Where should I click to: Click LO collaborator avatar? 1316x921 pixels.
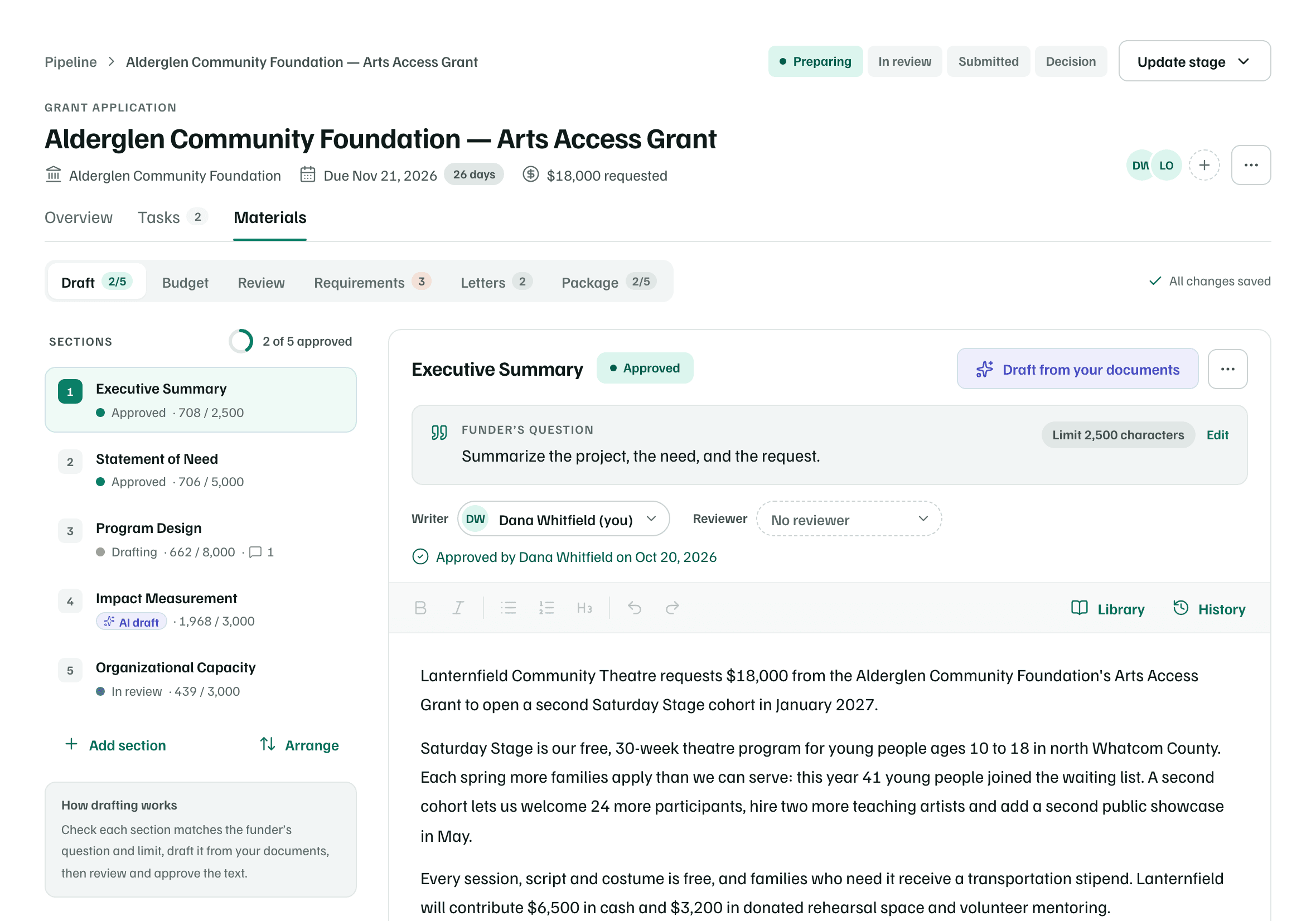click(1167, 165)
